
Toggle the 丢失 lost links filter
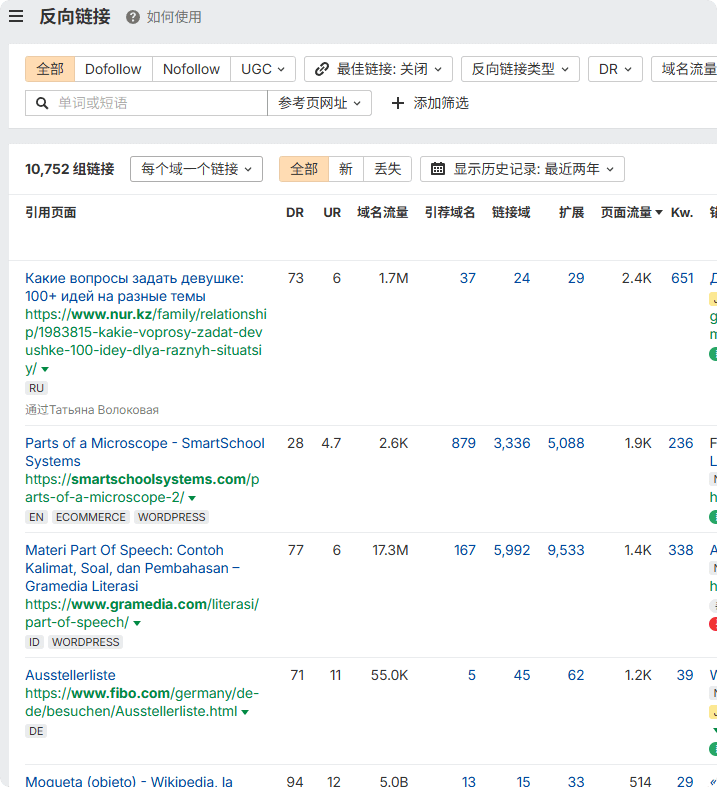(387, 169)
